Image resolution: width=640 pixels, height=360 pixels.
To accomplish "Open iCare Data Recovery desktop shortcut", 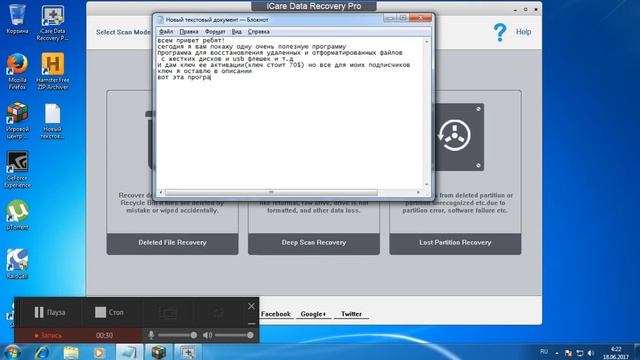I will [x=52, y=22].
